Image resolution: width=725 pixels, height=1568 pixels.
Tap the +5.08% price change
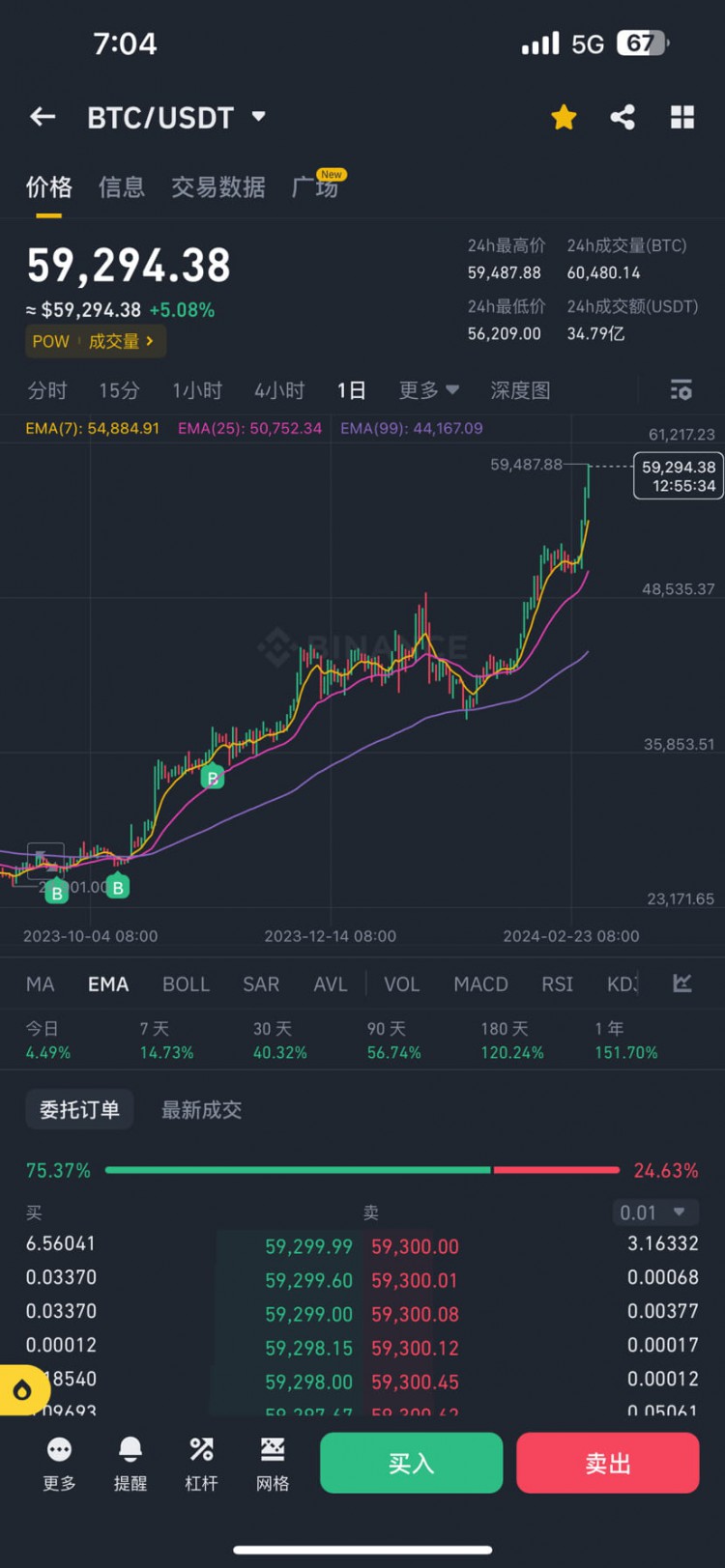[182, 310]
